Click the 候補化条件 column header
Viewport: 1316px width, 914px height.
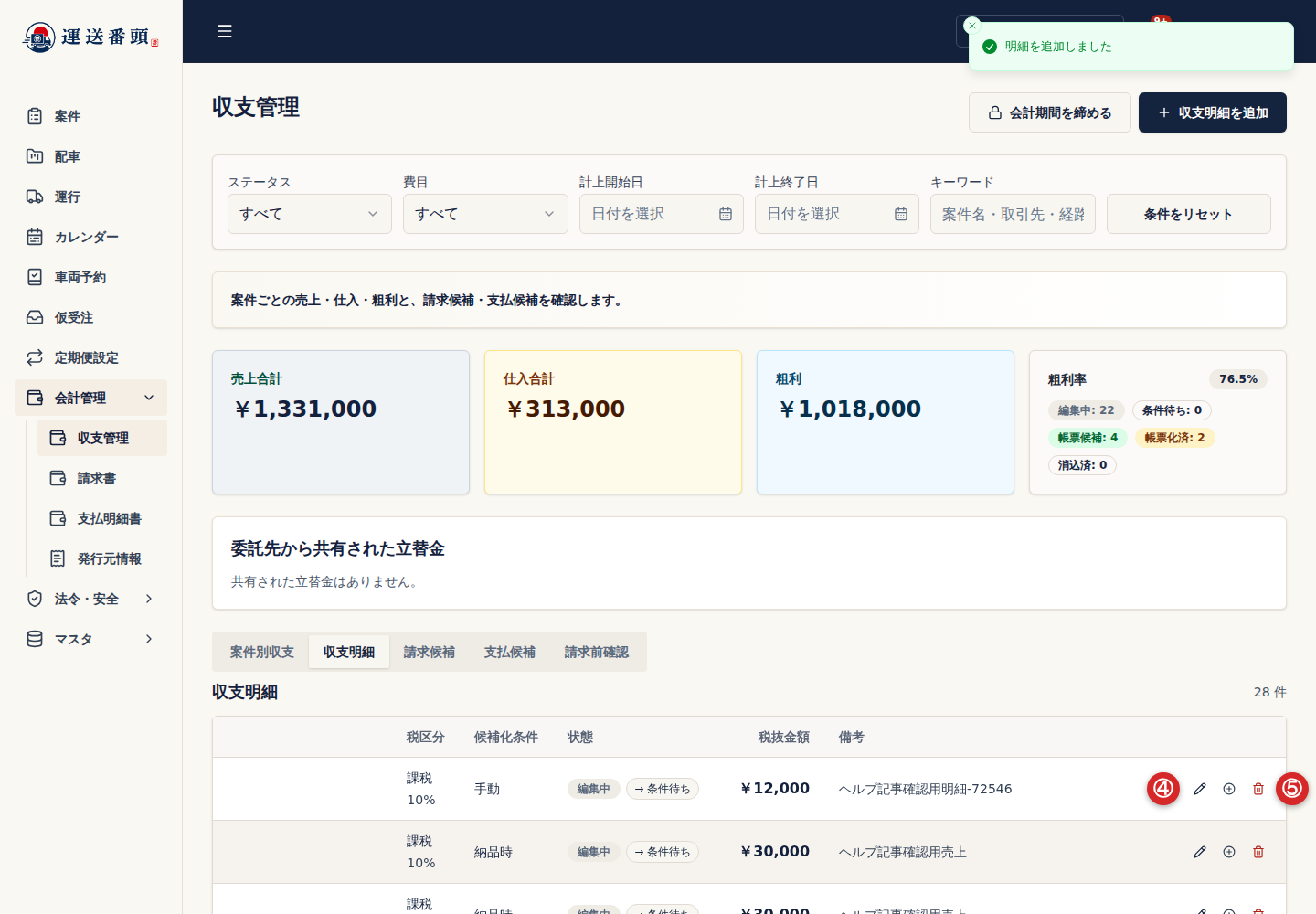(x=506, y=737)
